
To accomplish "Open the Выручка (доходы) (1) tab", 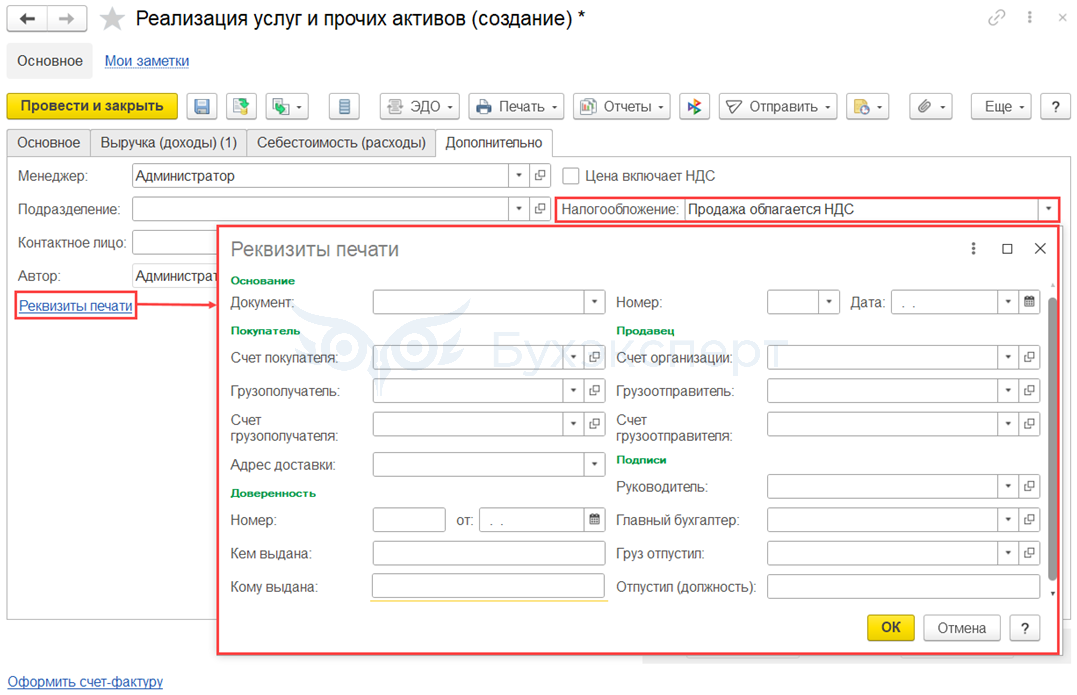I will (169, 143).
